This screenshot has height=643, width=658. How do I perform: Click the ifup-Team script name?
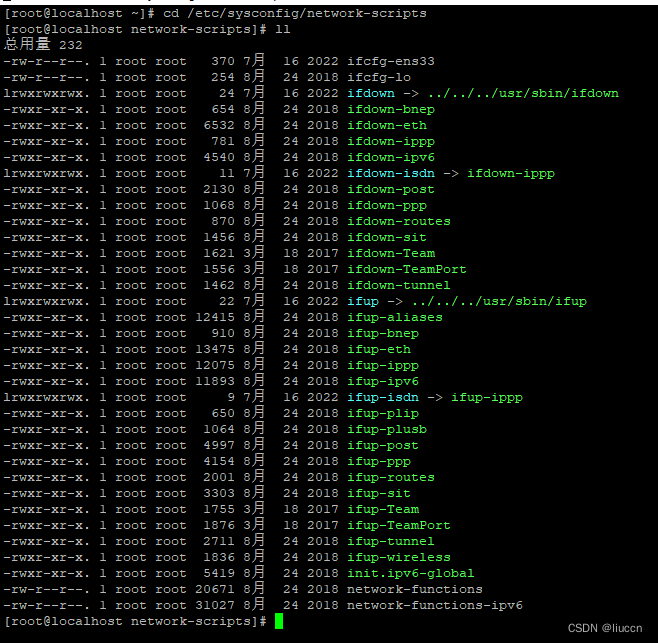pyautogui.click(x=383, y=509)
